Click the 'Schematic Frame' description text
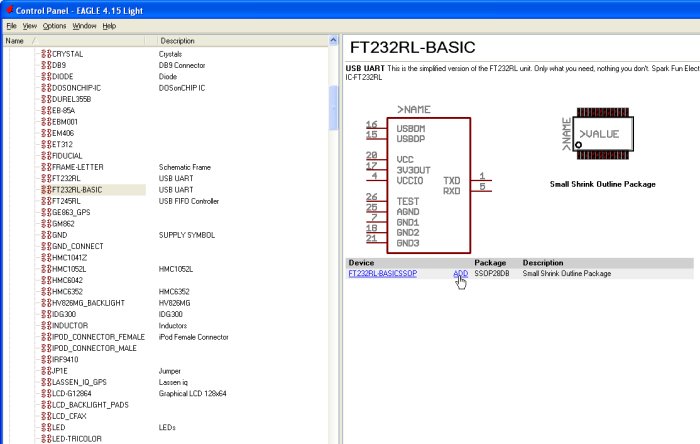 coord(185,167)
